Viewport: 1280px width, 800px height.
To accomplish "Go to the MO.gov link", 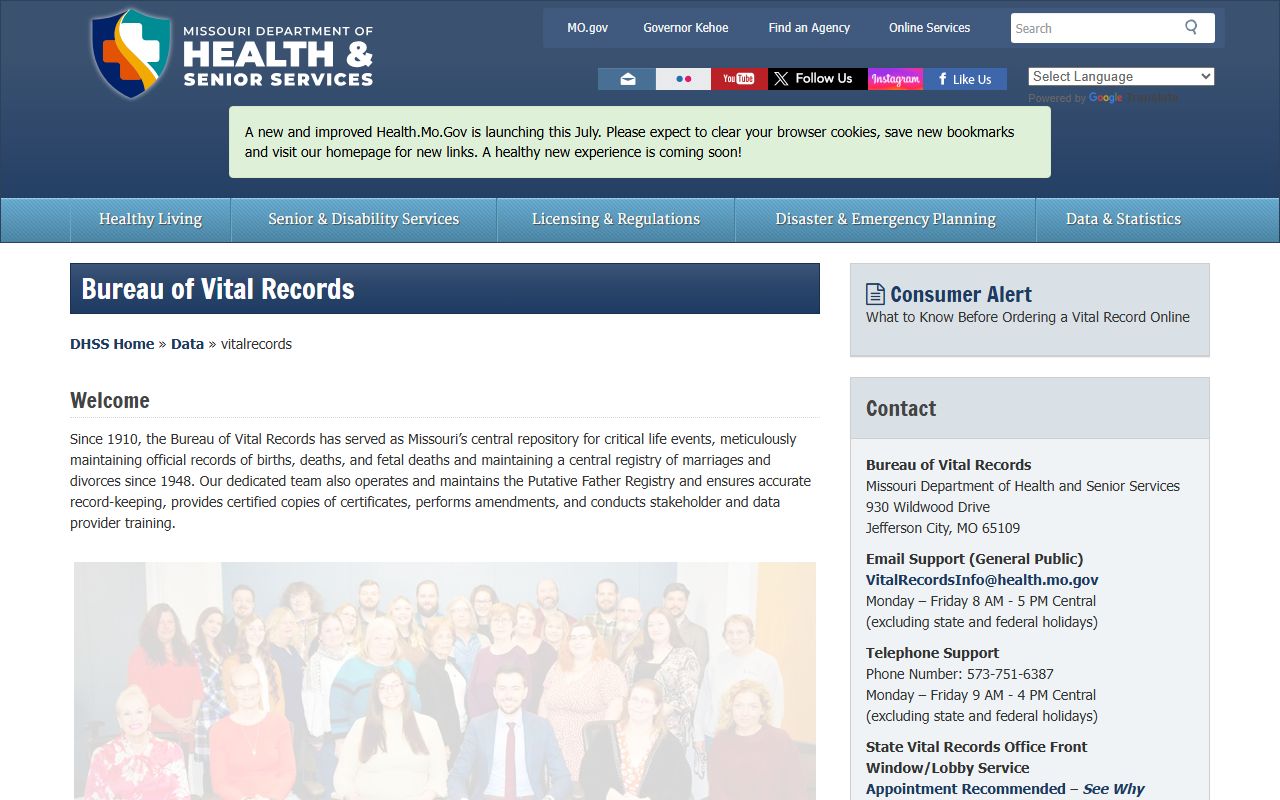I will click(587, 28).
